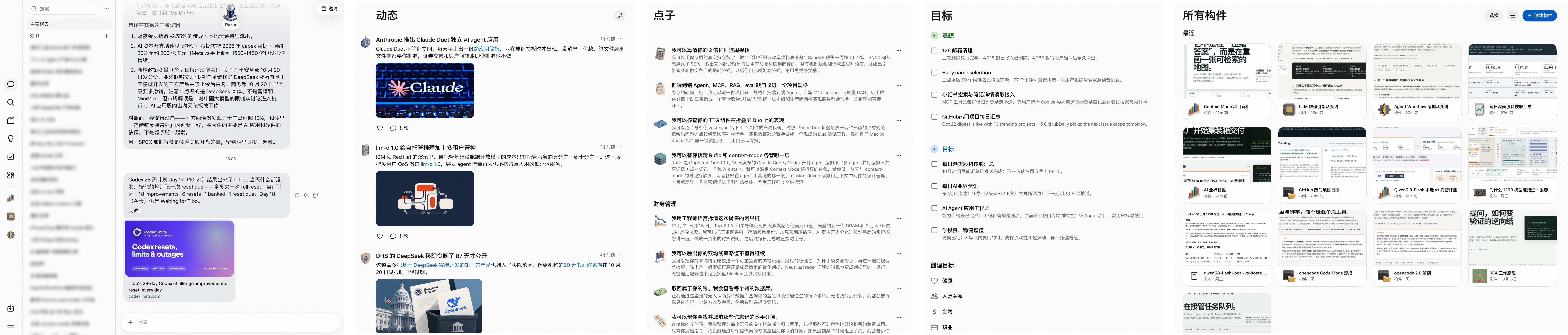Click the emoji reaction icon beside the Codex message

[x=297, y=195]
